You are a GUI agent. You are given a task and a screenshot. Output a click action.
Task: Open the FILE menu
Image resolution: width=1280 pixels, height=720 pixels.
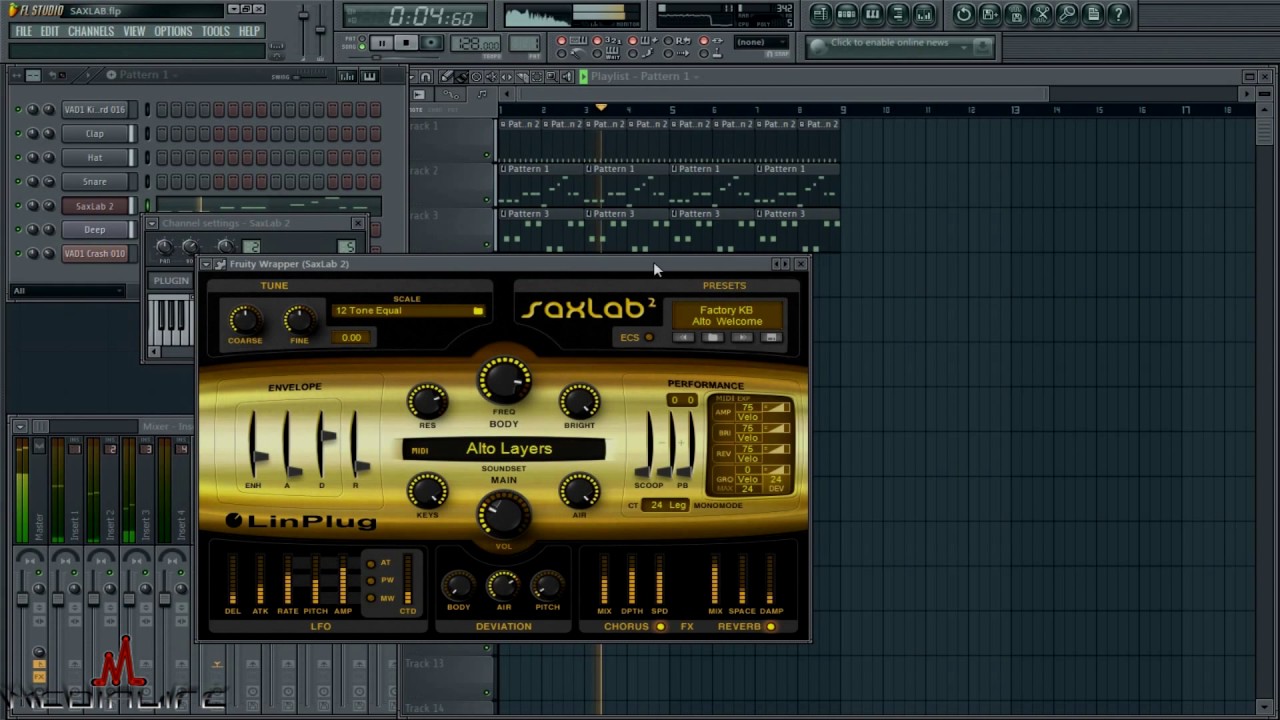click(23, 31)
